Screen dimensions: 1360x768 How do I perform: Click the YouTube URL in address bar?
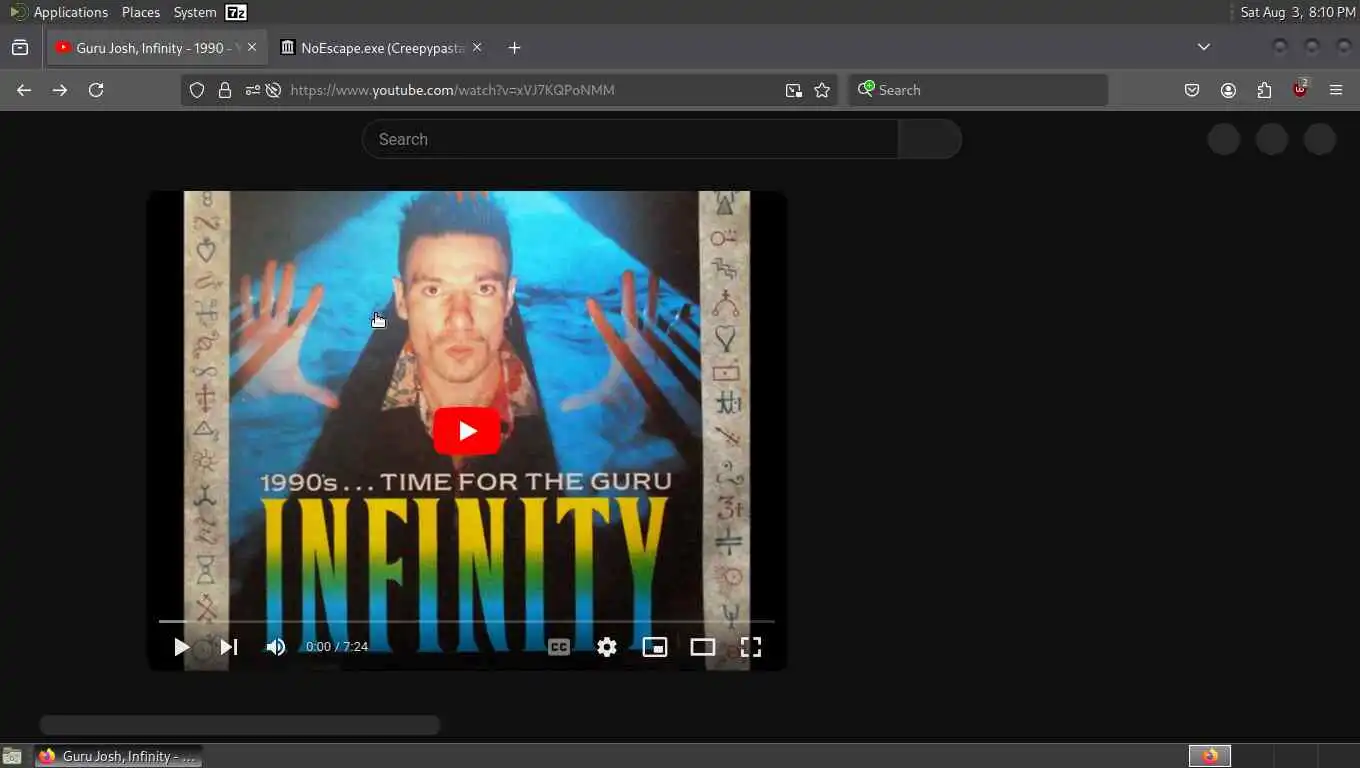452,90
